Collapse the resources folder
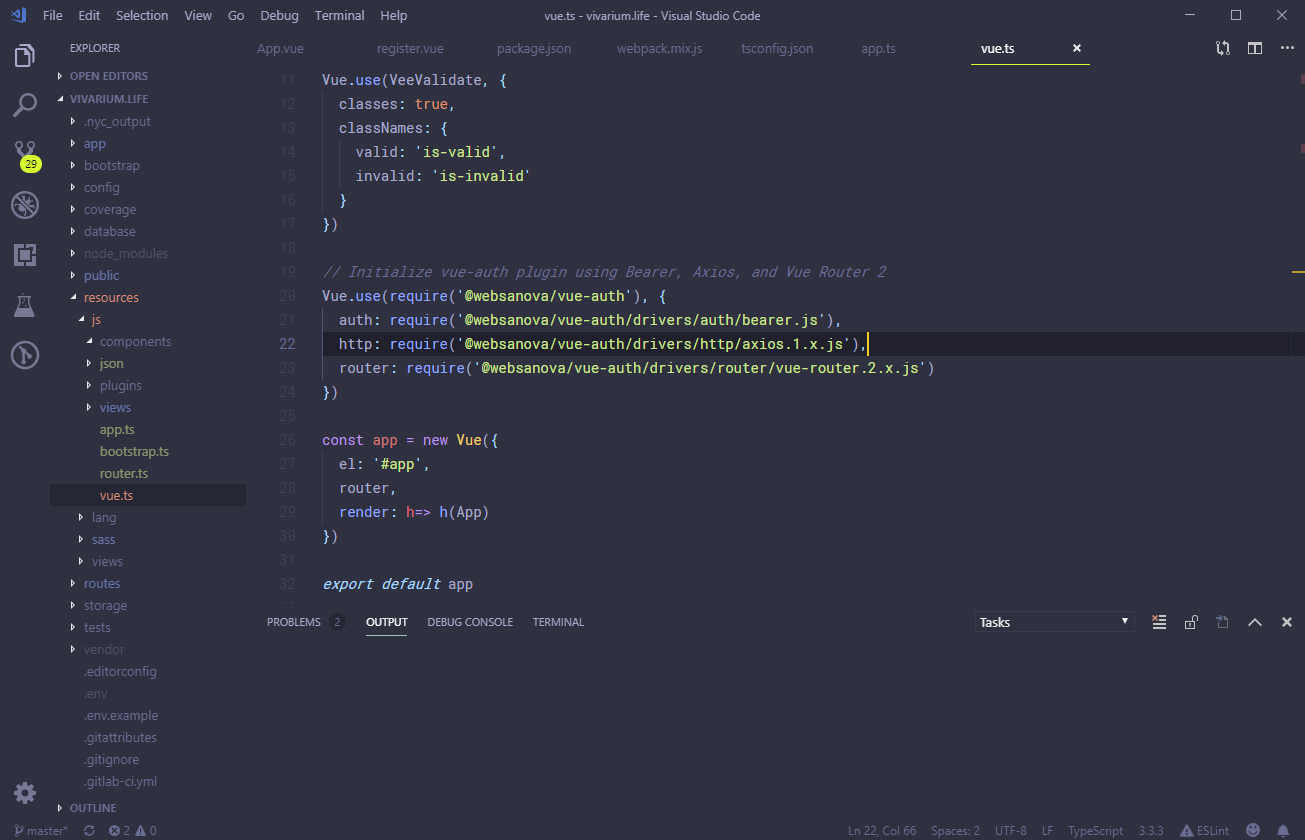 (111, 298)
